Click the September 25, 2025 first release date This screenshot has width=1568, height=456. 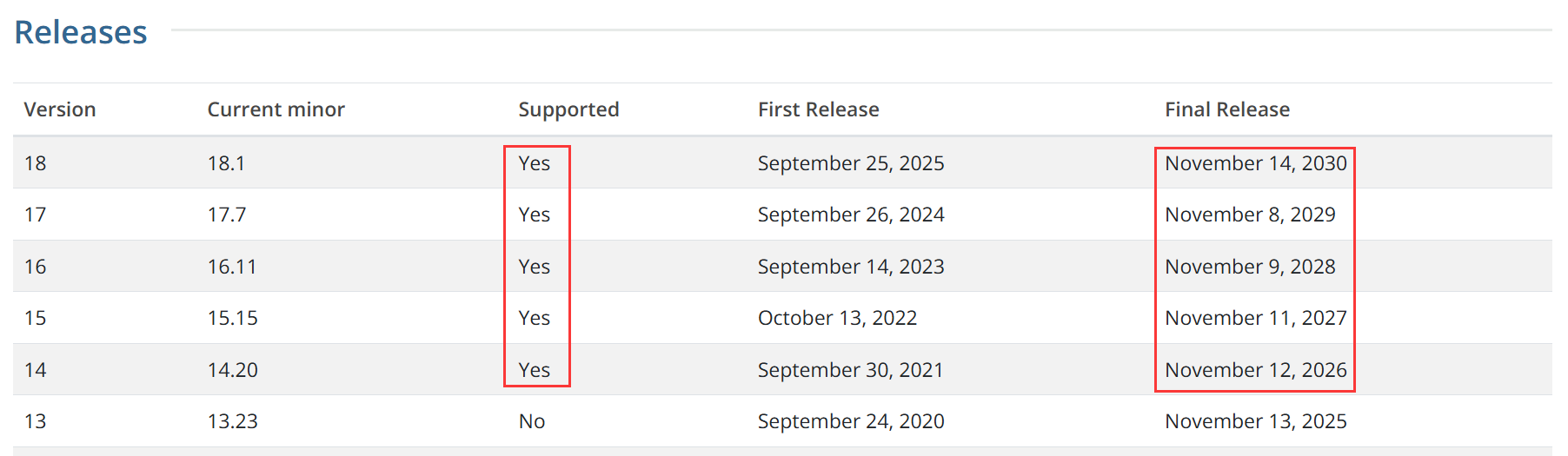coord(850,163)
